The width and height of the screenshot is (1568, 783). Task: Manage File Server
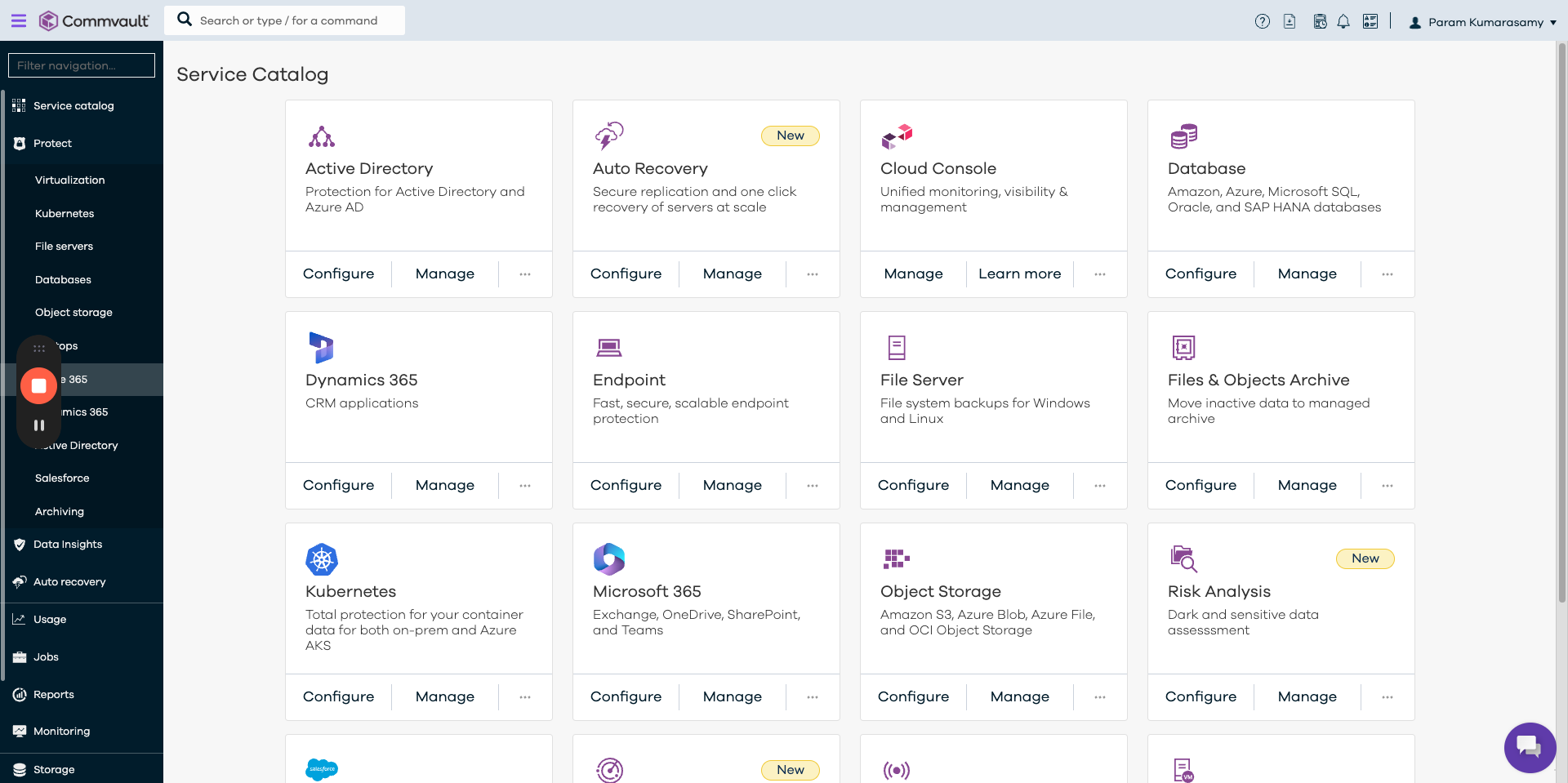point(1020,486)
